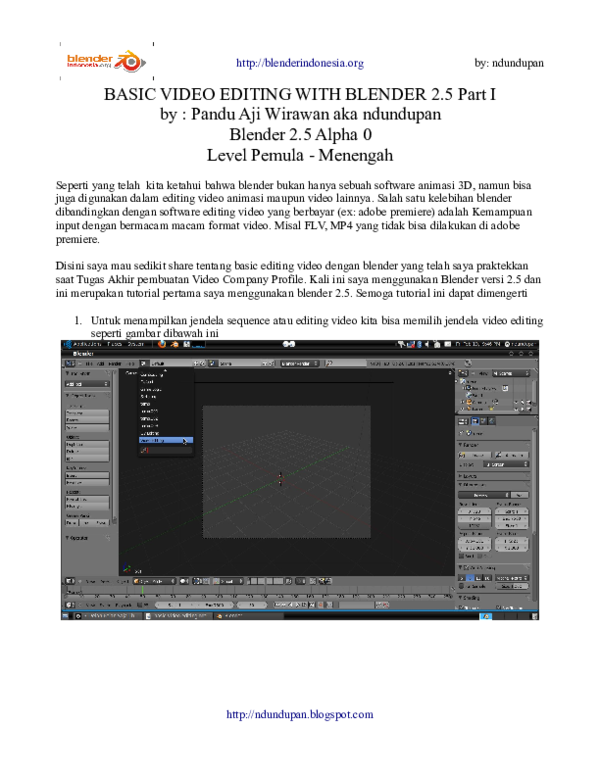Click the Duplicate button in tool shelf

(x=88, y=444)
